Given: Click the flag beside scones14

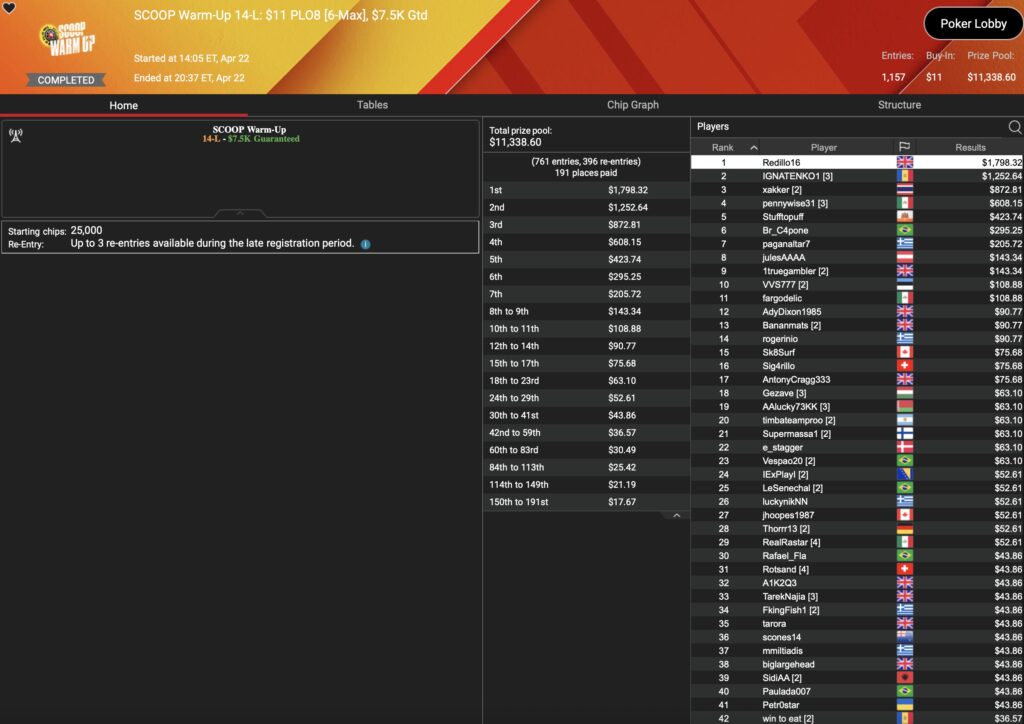Looking at the screenshot, I should 904,637.
